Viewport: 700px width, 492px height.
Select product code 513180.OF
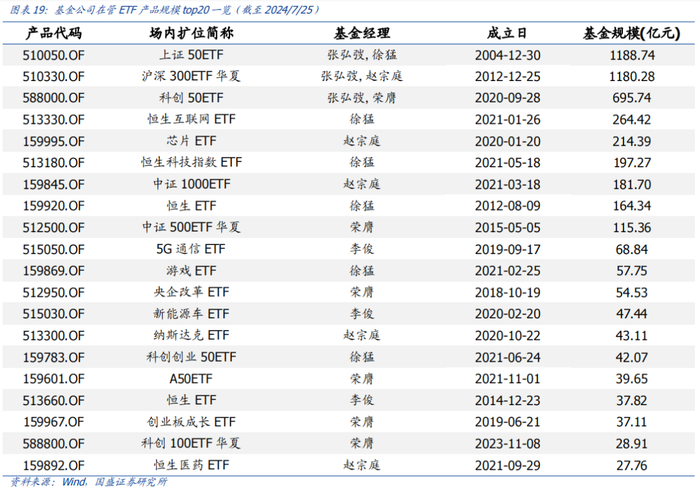click(54, 163)
